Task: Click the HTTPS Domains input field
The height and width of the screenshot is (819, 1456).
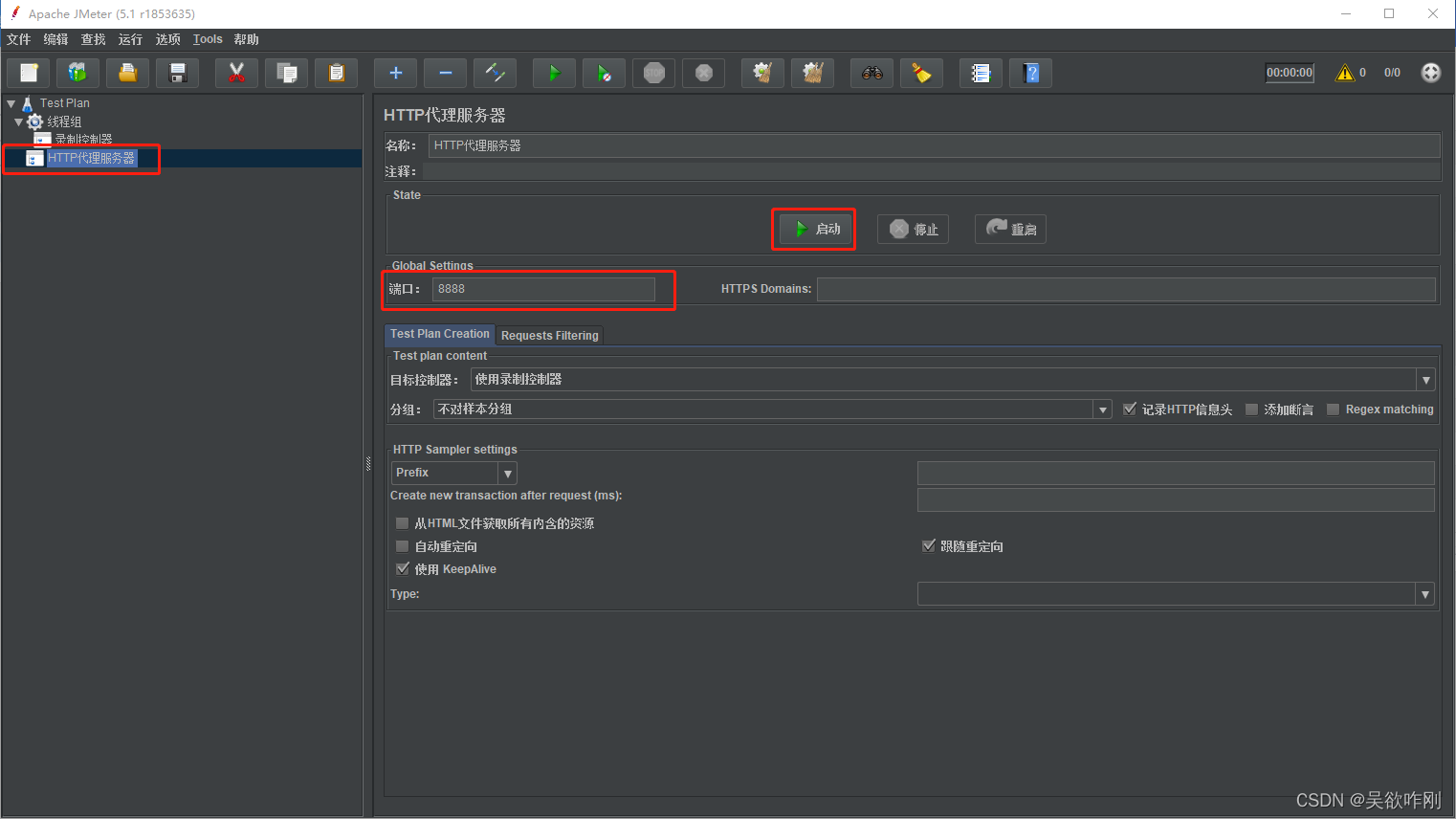Action: pyautogui.click(x=1126, y=289)
